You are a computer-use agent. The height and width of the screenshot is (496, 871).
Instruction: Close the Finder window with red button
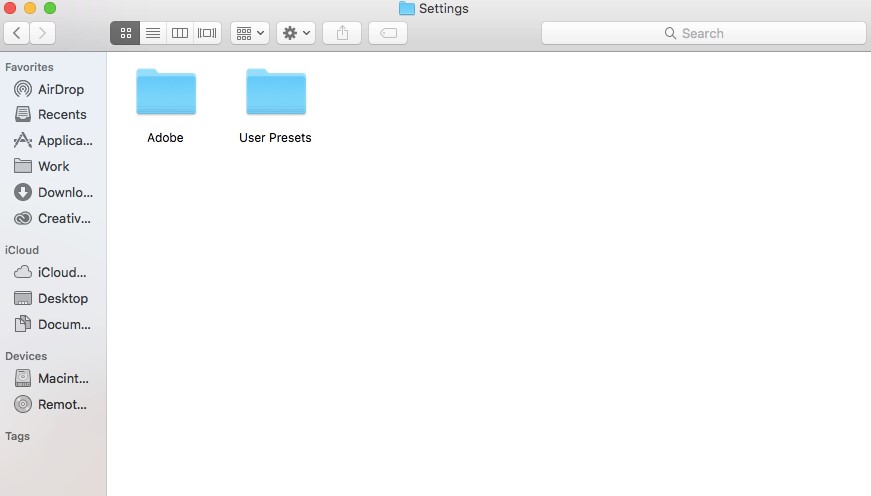tap(10, 8)
